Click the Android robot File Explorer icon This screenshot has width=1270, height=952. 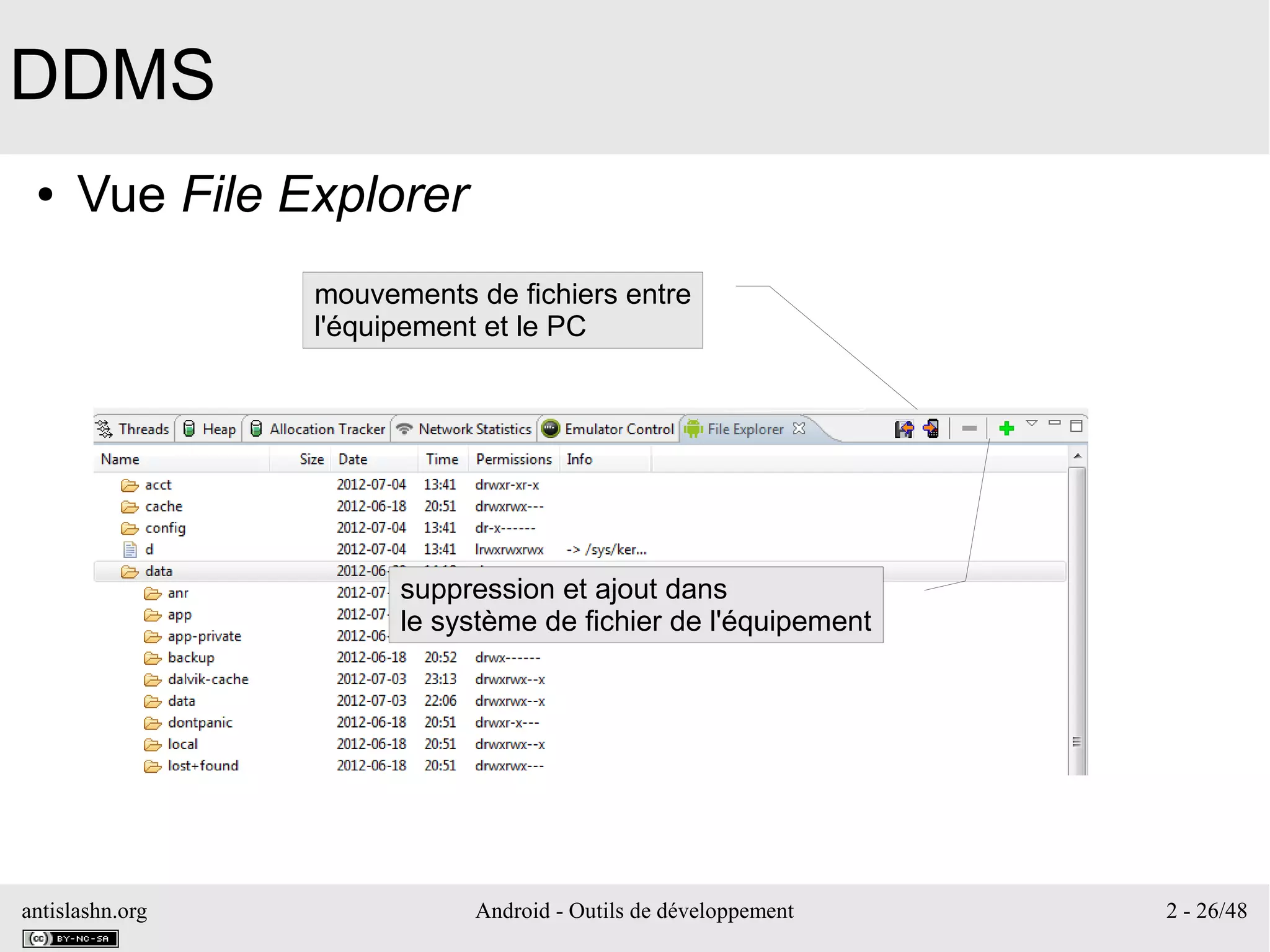[x=693, y=429]
